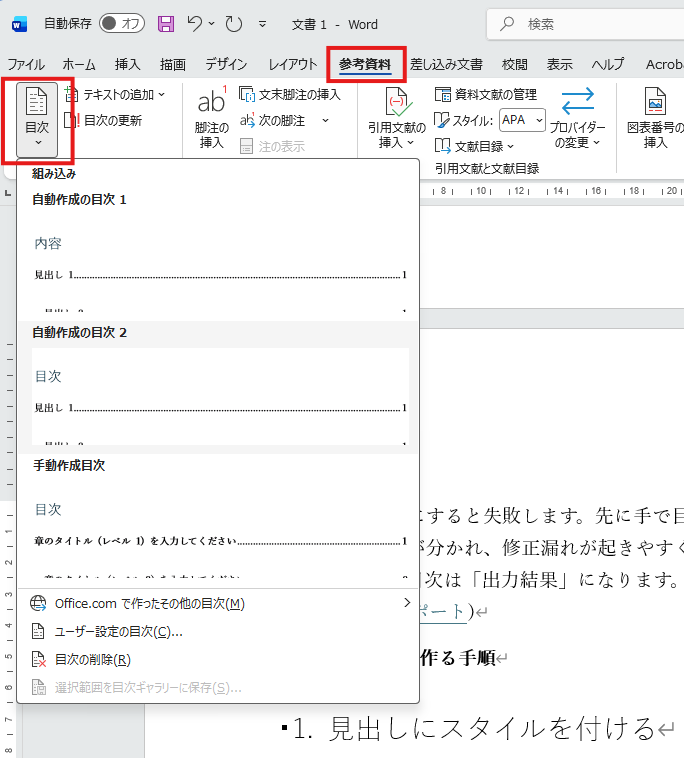Click the Insert Citation (引用文献の挿入) icon
Viewport: 684px width, 758px height.
(x=396, y=102)
